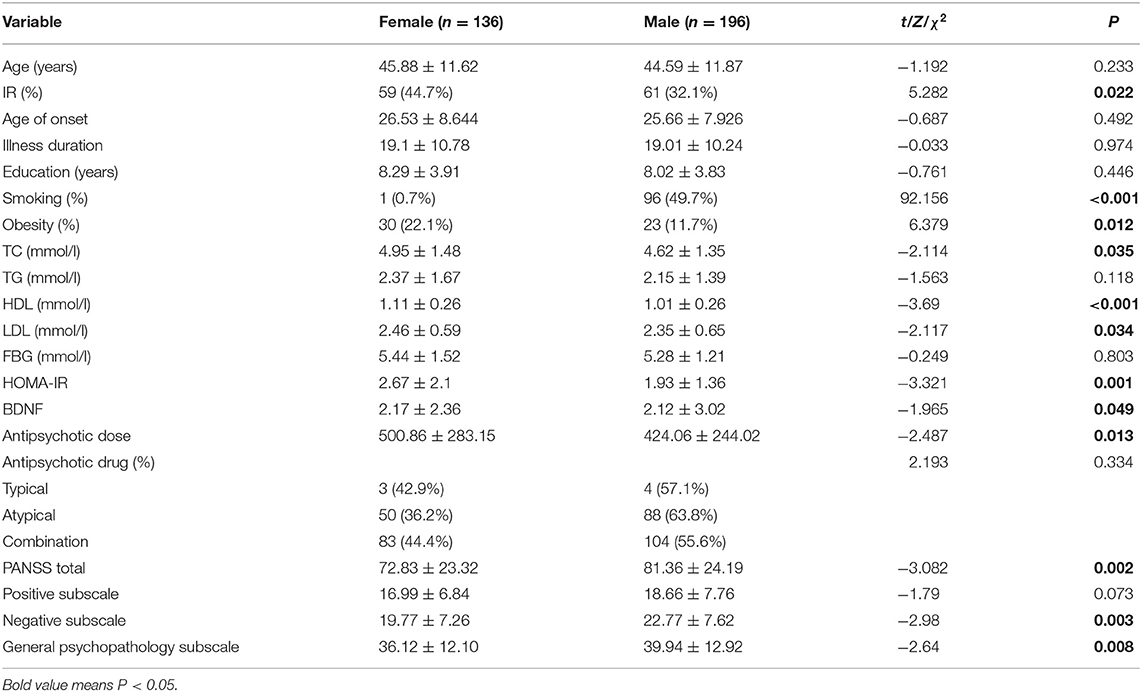
Task: Select the Male (n = 196) column header
Action: pyautogui.click(x=696, y=22)
